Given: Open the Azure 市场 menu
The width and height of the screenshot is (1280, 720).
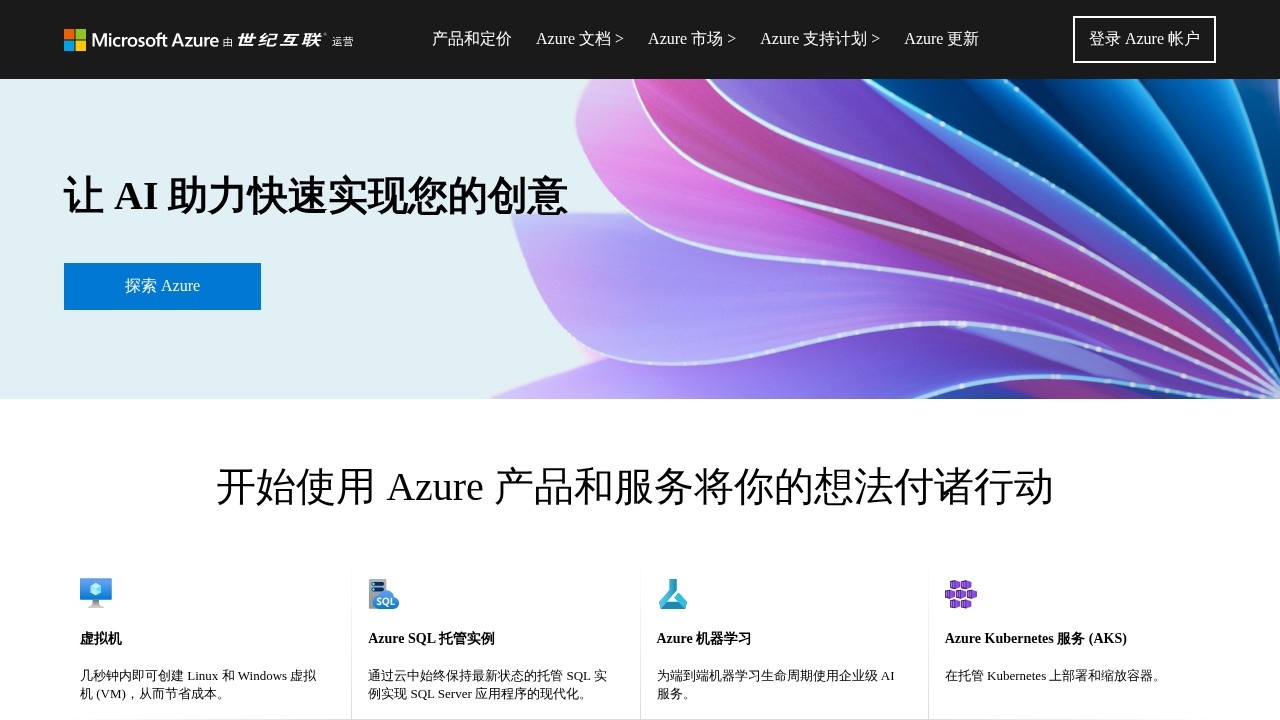Looking at the screenshot, I should point(691,39).
